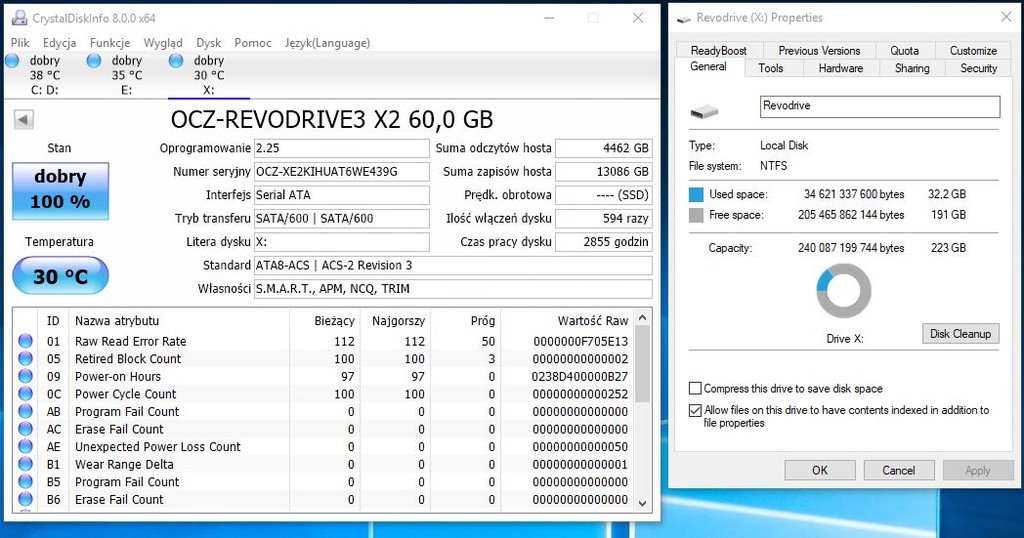Click Cancel in Revodrive Properties
Image resolution: width=1024 pixels, height=538 pixels.
pyautogui.click(x=899, y=470)
